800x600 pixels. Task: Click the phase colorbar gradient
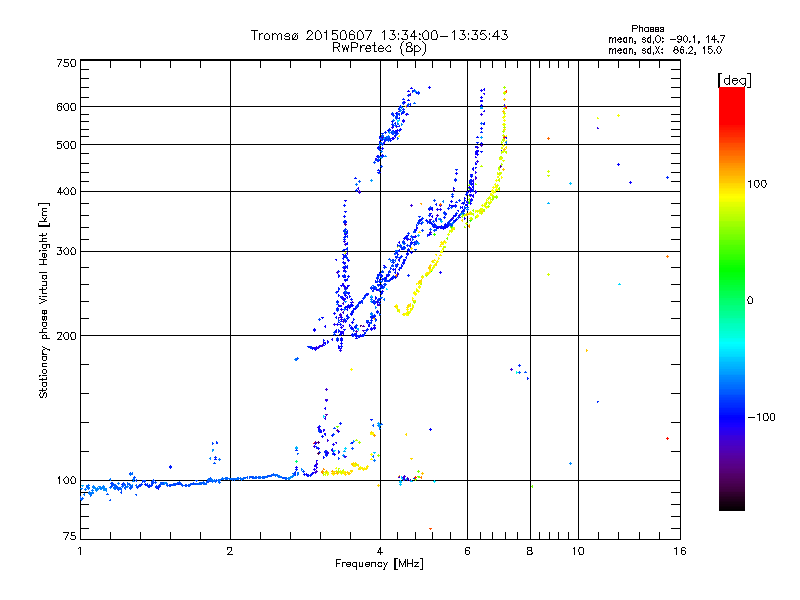coord(732,298)
